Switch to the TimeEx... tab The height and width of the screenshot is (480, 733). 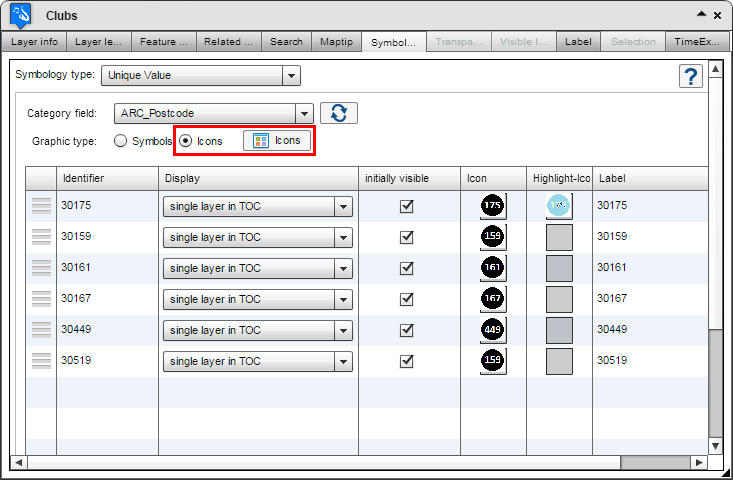[x=697, y=42]
